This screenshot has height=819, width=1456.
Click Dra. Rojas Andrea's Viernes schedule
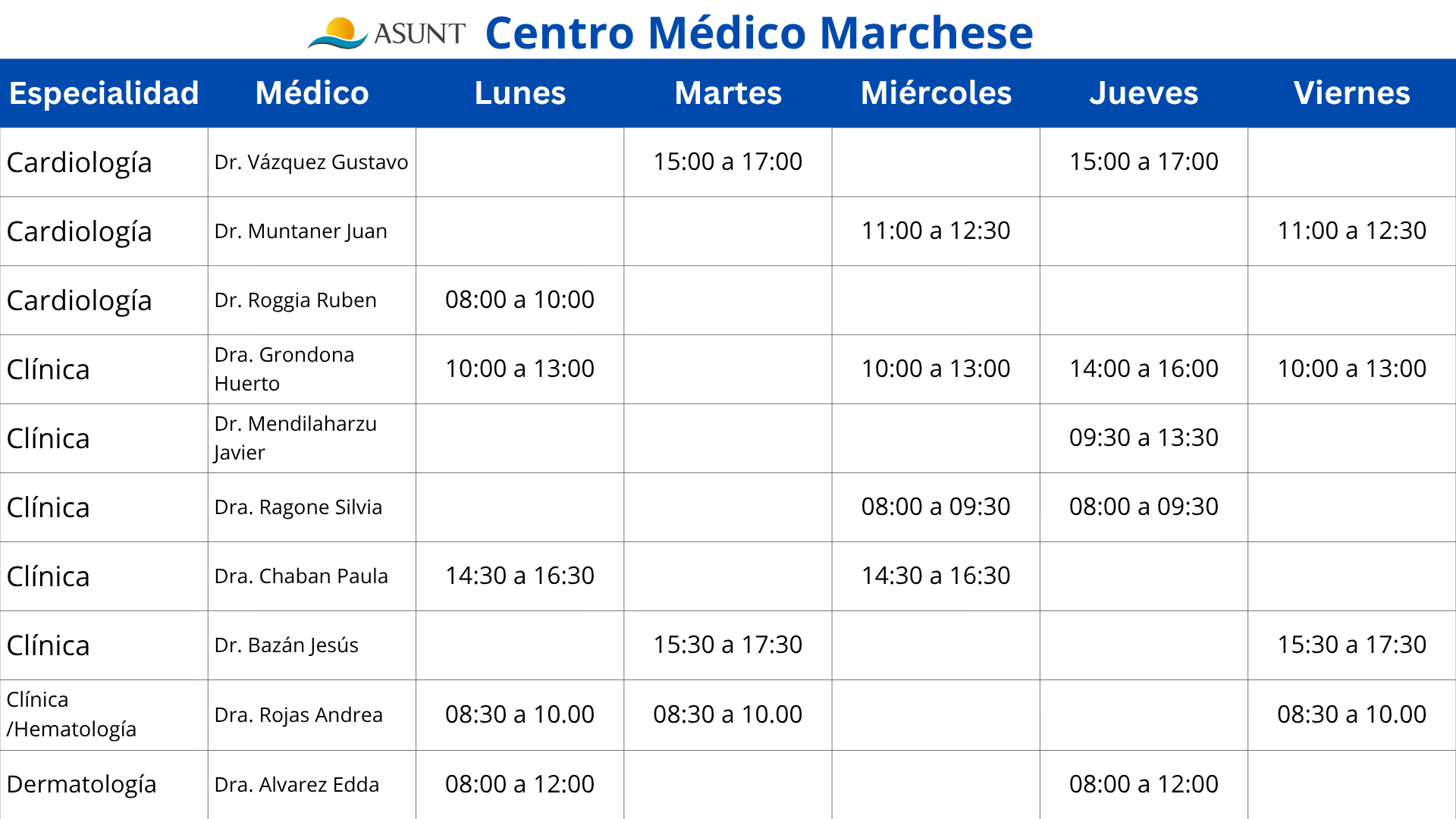click(1352, 714)
